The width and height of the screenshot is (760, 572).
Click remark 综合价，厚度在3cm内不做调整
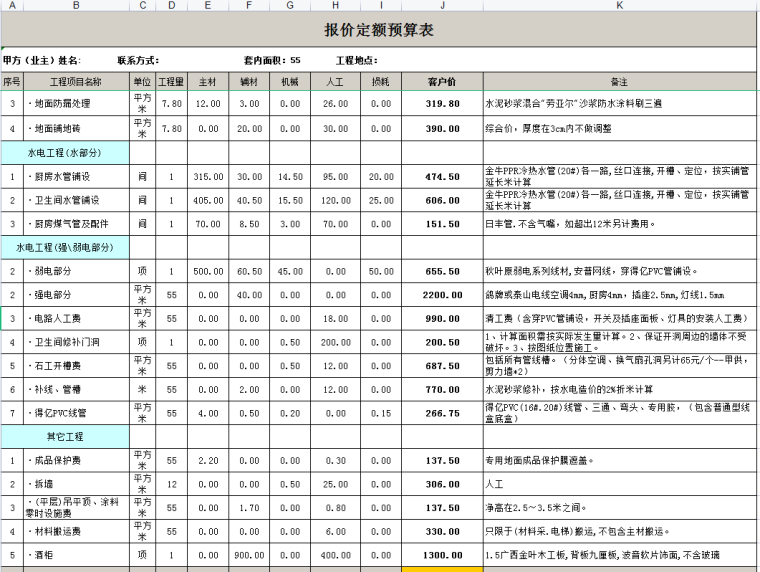click(619, 128)
